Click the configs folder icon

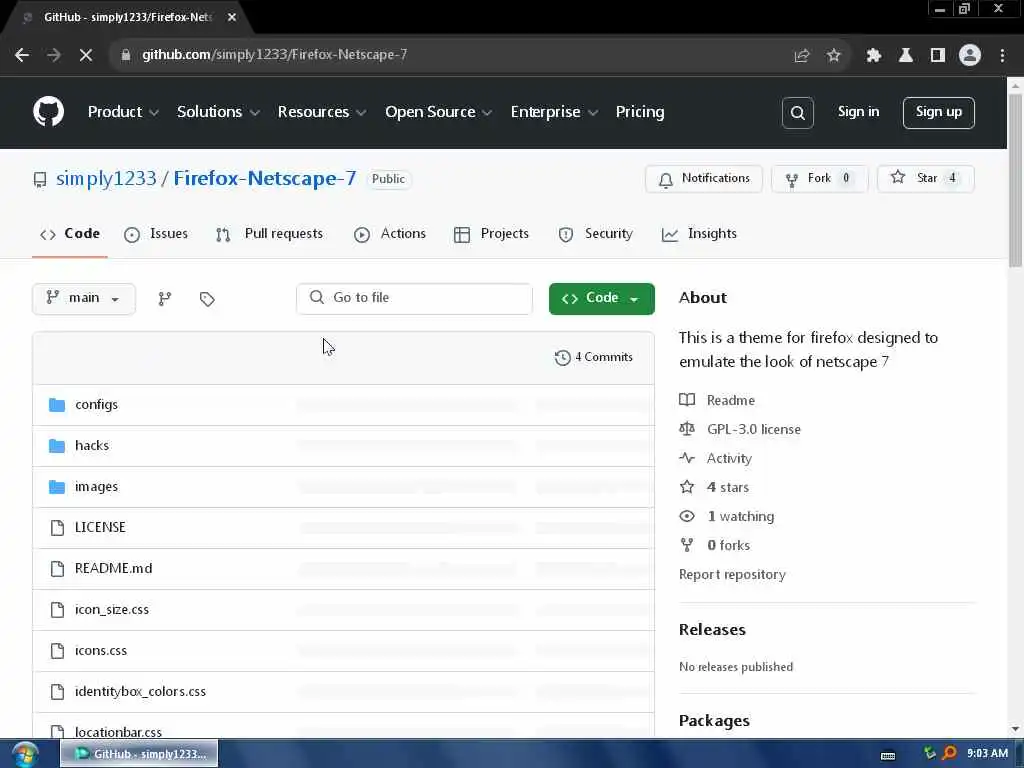[x=57, y=405]
